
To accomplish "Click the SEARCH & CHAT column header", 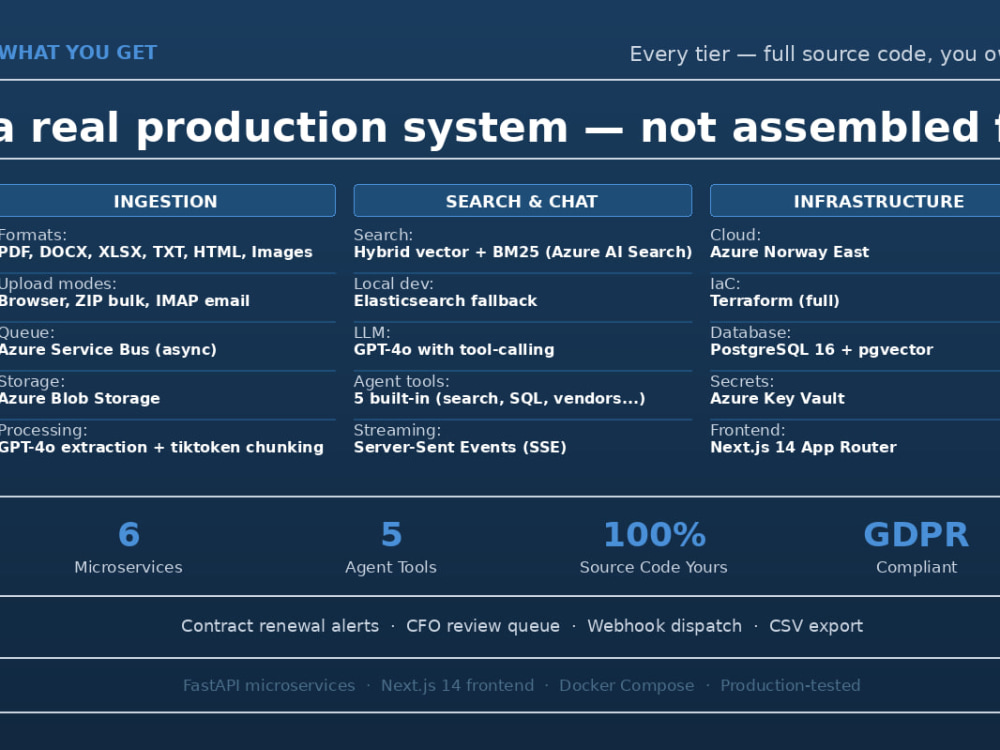I will [x=522, y=201].
